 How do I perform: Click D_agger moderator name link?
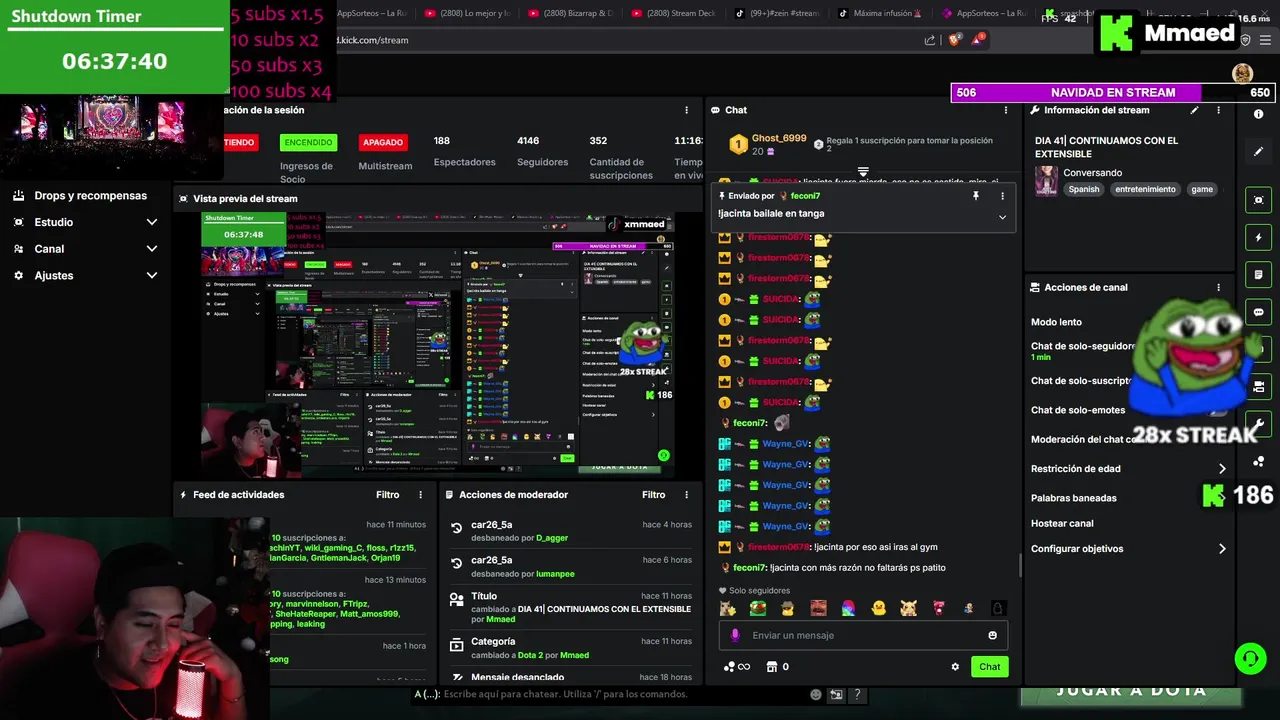point(552,538)
